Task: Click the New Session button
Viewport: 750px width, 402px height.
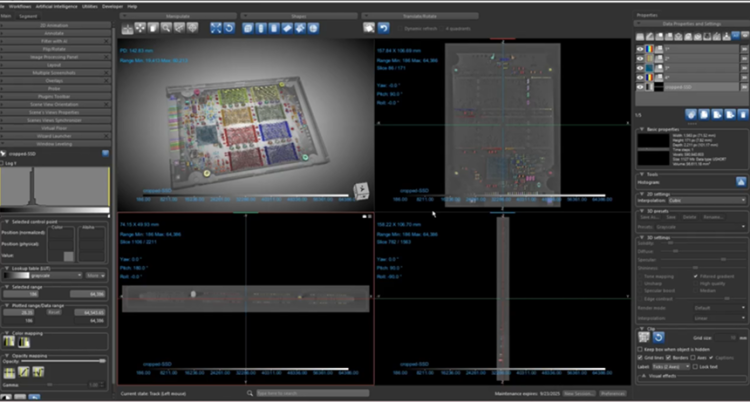Action: (579, 393)
